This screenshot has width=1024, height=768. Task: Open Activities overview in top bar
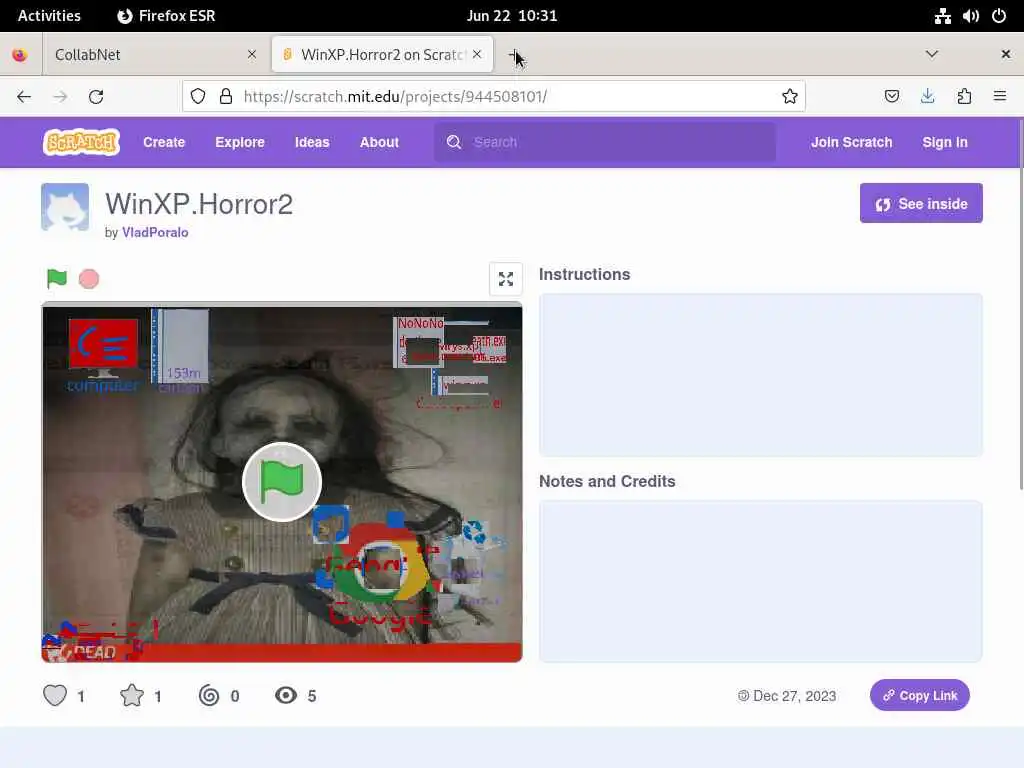tap(49, 16)
